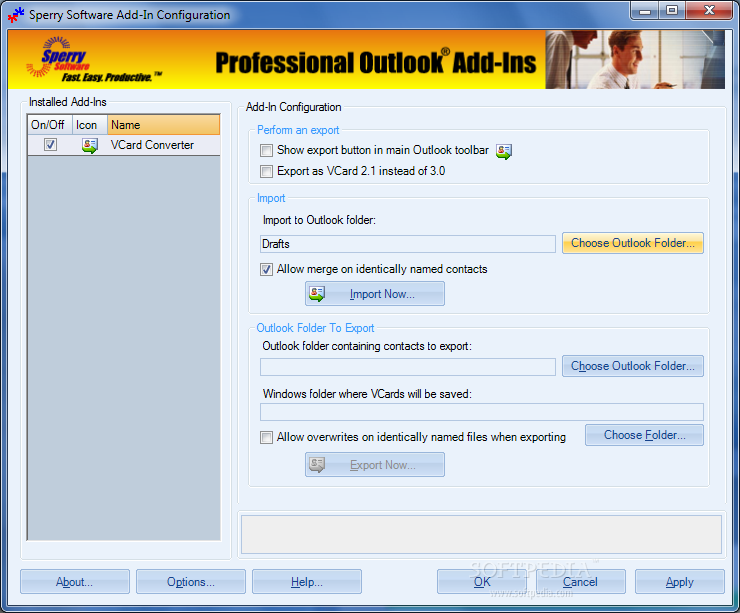Enable Show export button in main Outlook toolbar
The image size is (740, 613).
coord(267,151)
